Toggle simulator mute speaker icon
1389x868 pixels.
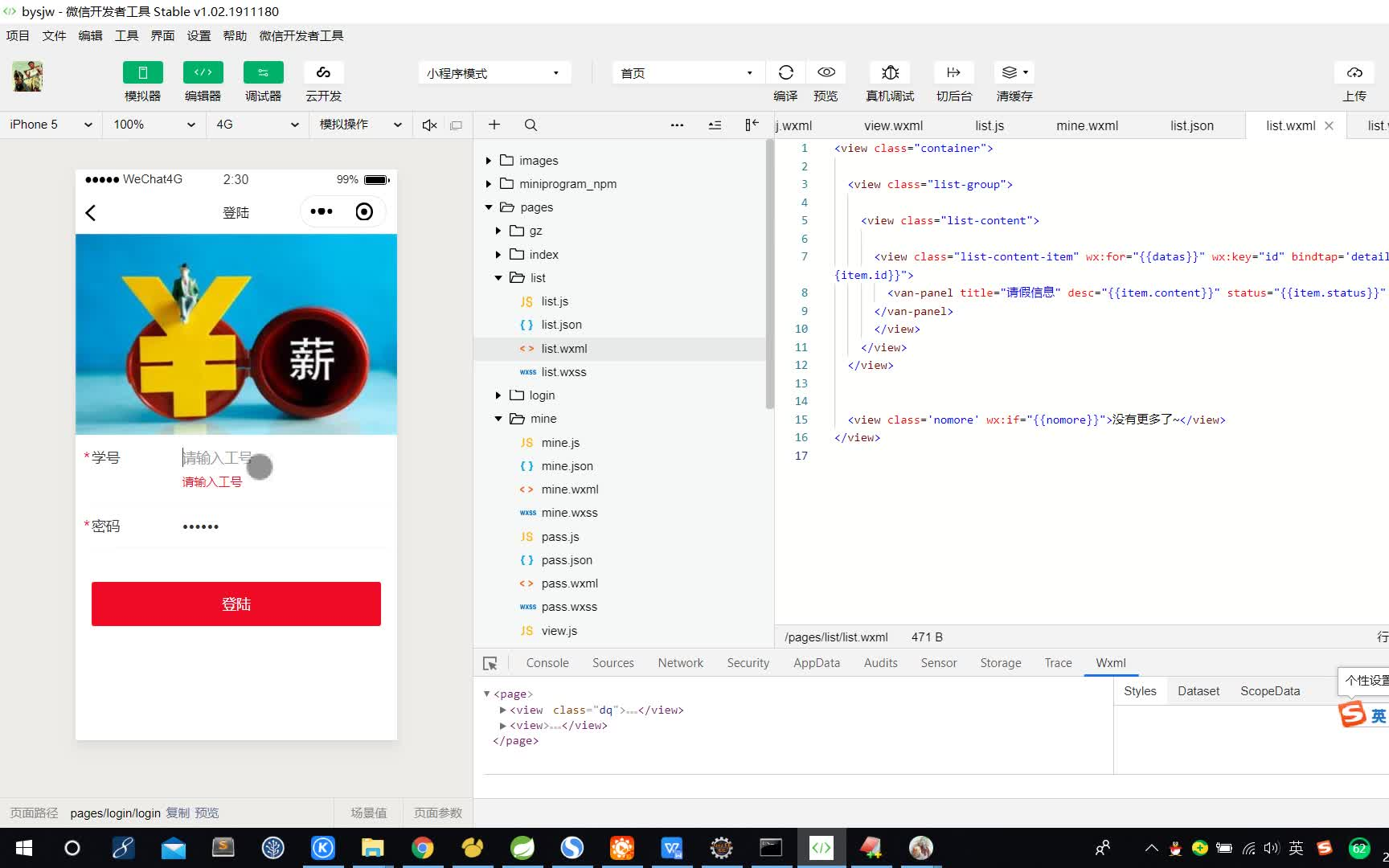coord(429,125)
